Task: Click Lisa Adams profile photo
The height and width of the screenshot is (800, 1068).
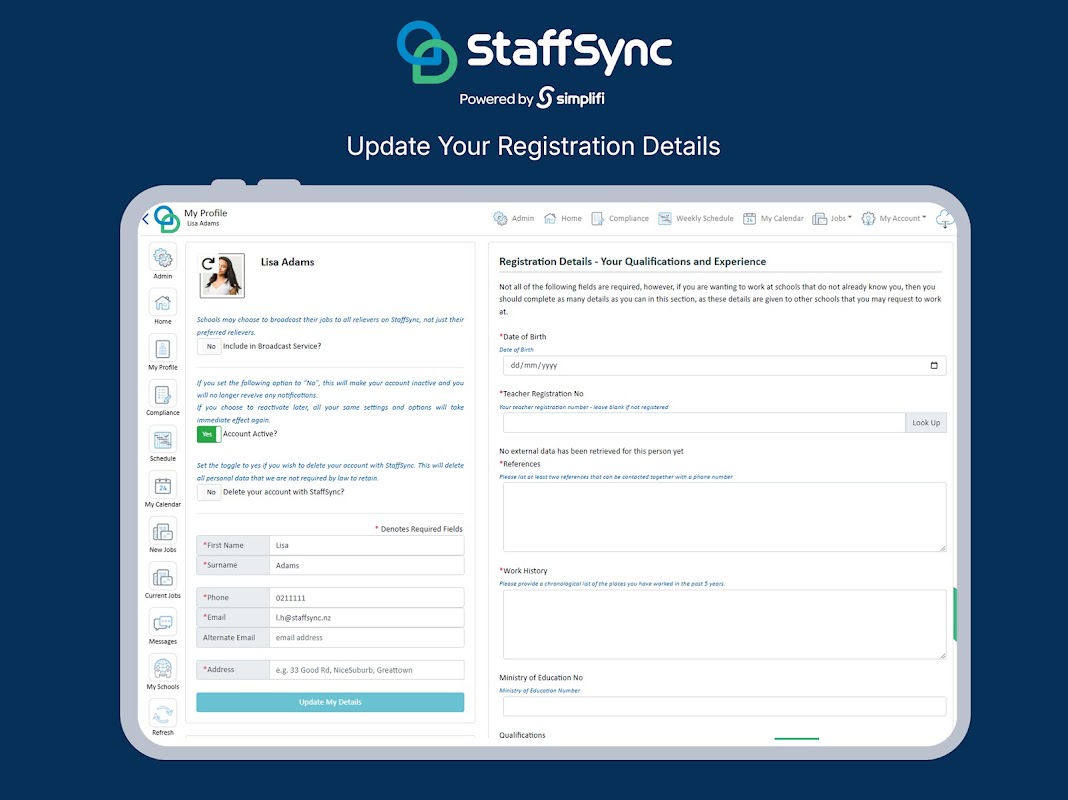Action: [x=222, y=276]
